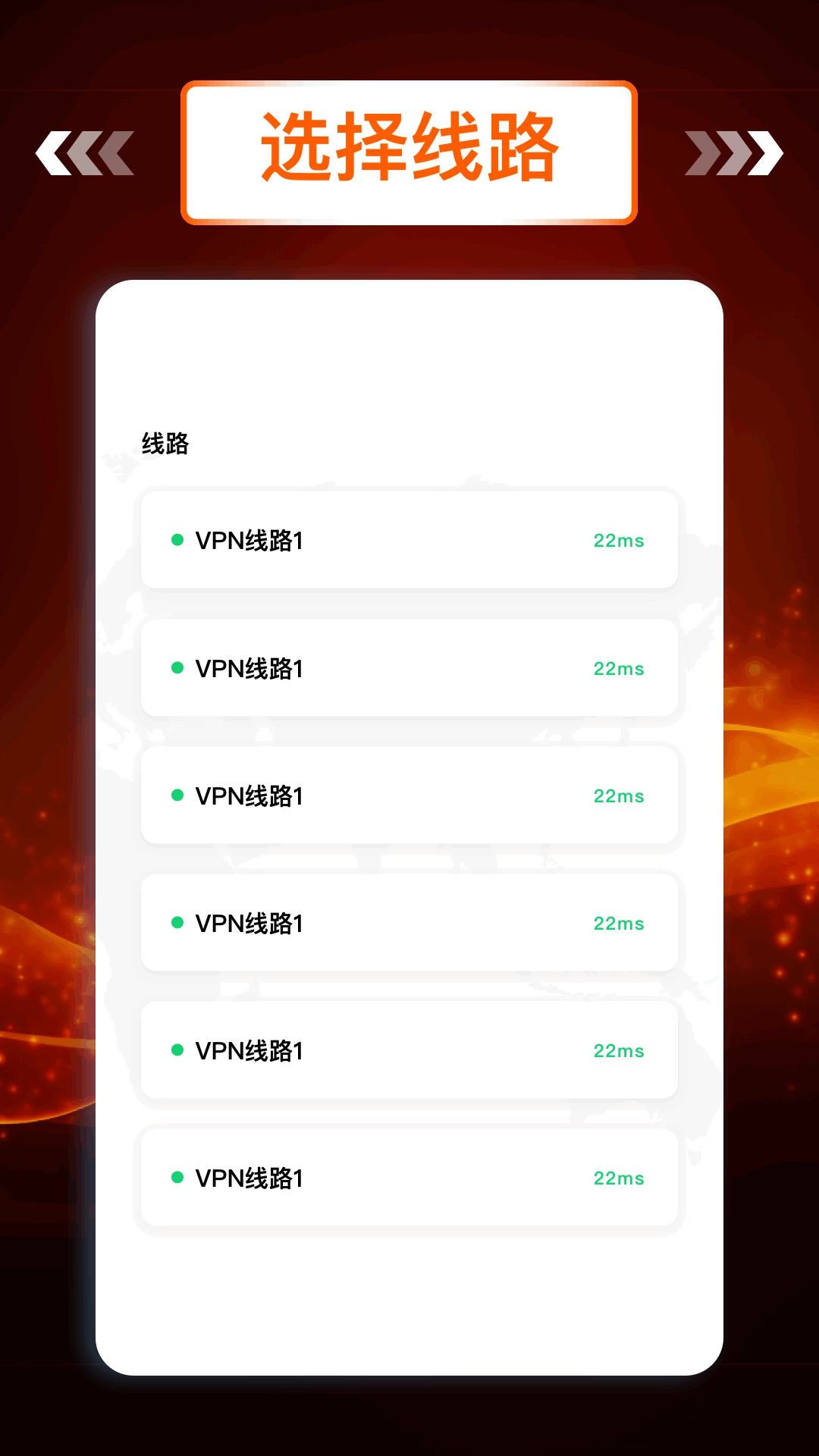Click 22ms latency on third line

click(x=619, y=796)
